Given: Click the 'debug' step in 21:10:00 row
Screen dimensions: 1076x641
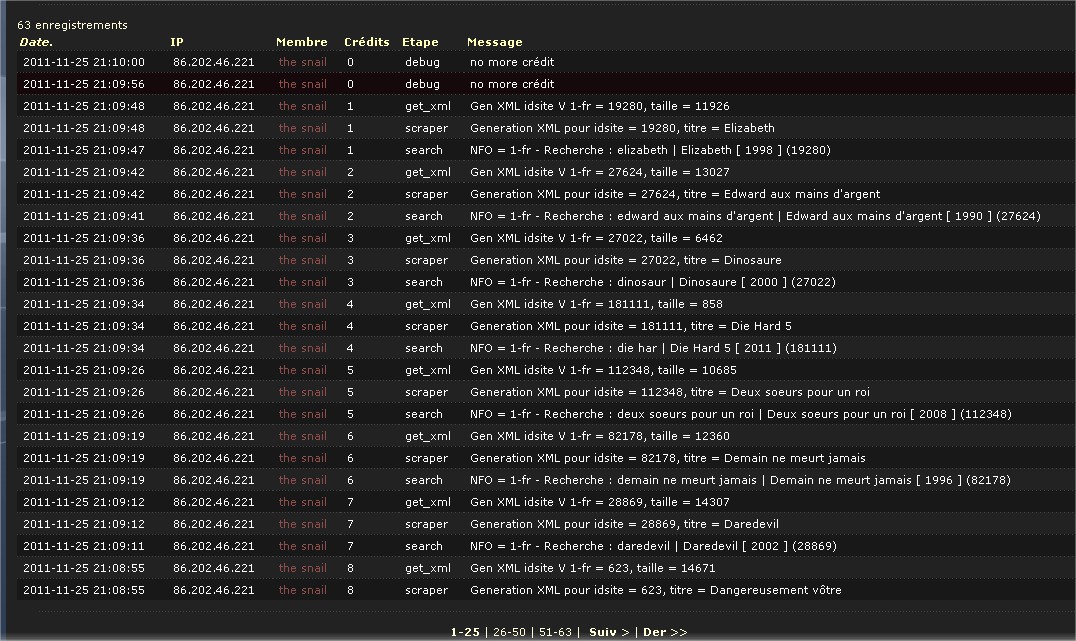Looking at the screenshot, I should 422,62.
